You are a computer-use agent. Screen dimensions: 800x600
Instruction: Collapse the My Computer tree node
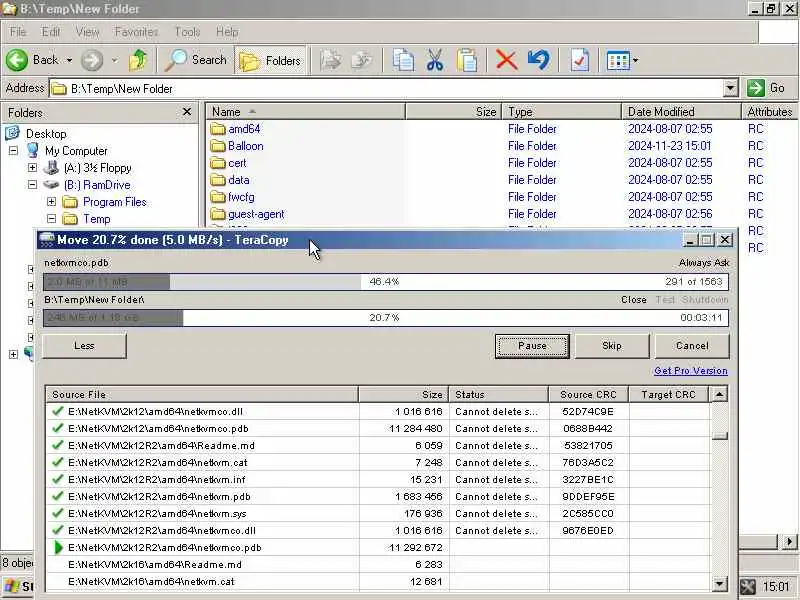point(14,151)
